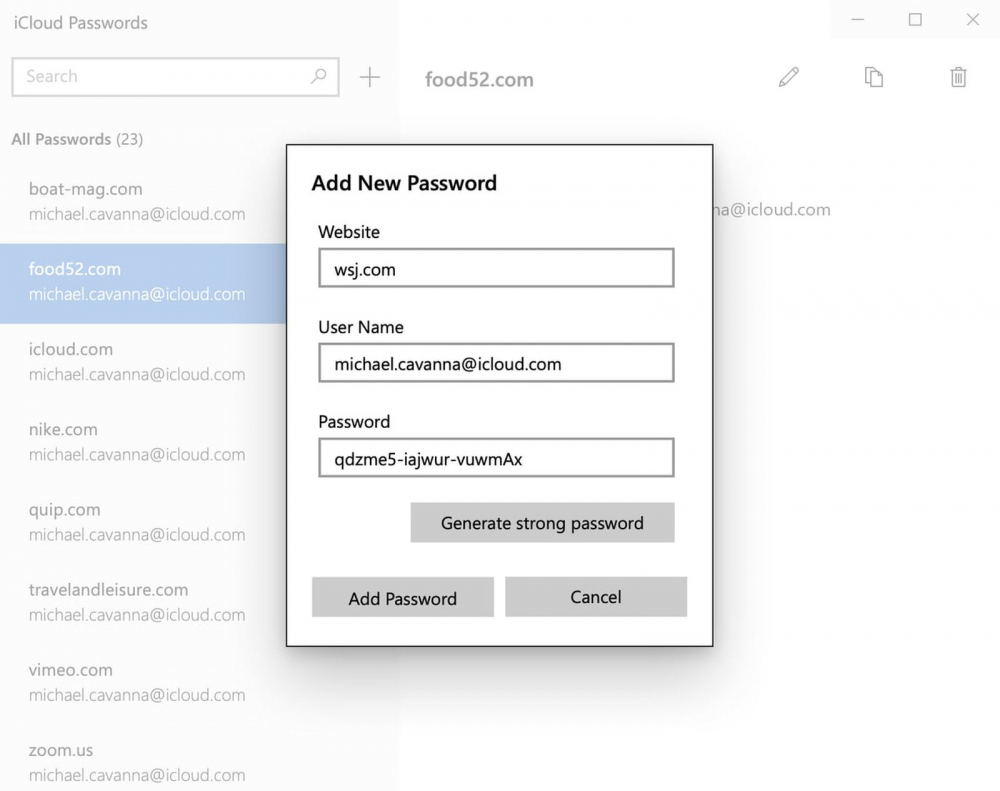Click the add new password plus icon
Screen dimensions: 1000x791
point(370,77)
